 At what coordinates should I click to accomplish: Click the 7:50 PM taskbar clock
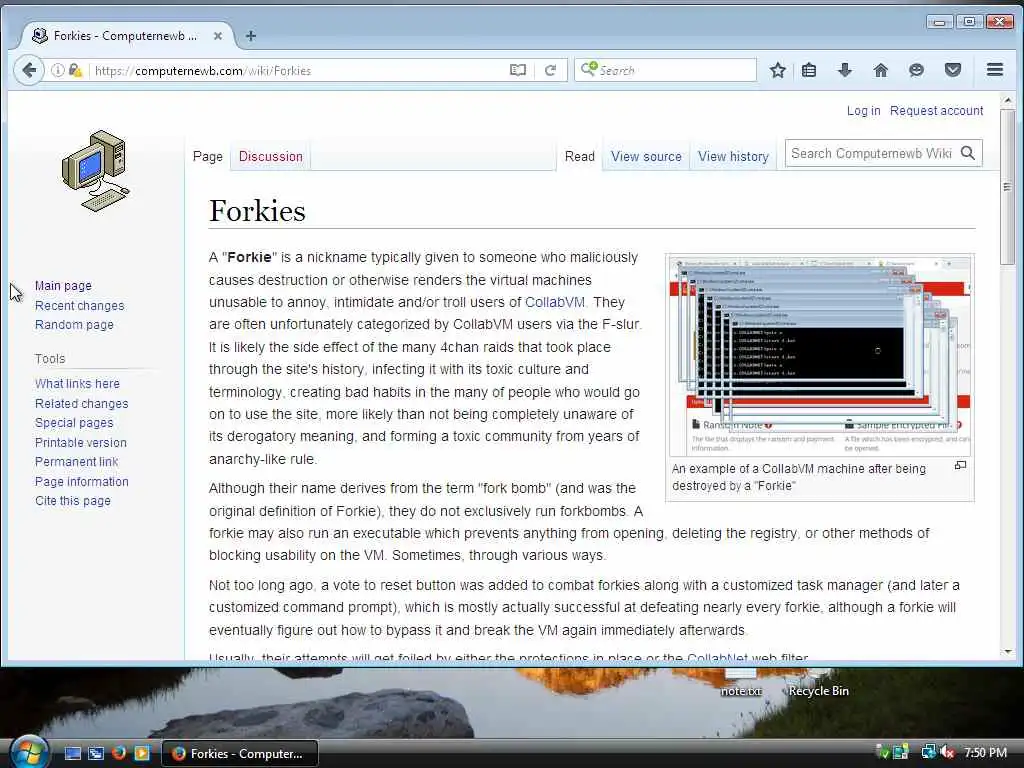[x=985, y=753]
